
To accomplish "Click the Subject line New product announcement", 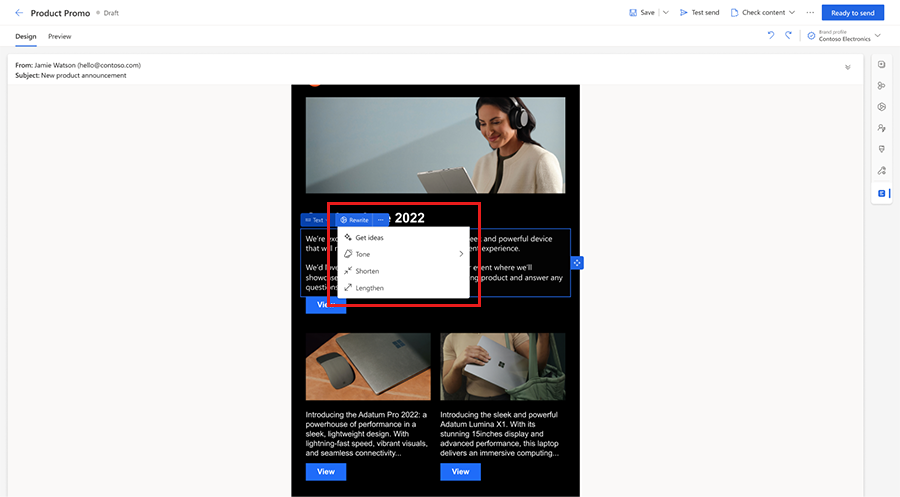I will click(71, 75).
